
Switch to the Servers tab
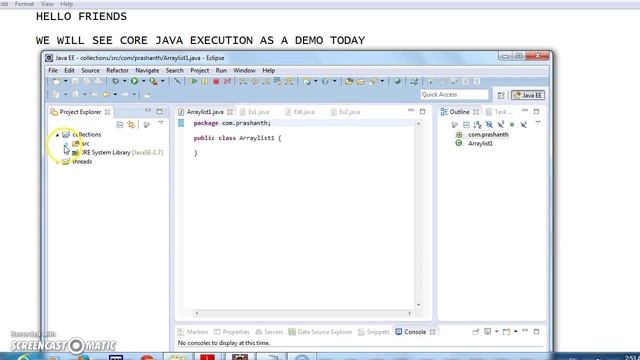coord(269,332)
